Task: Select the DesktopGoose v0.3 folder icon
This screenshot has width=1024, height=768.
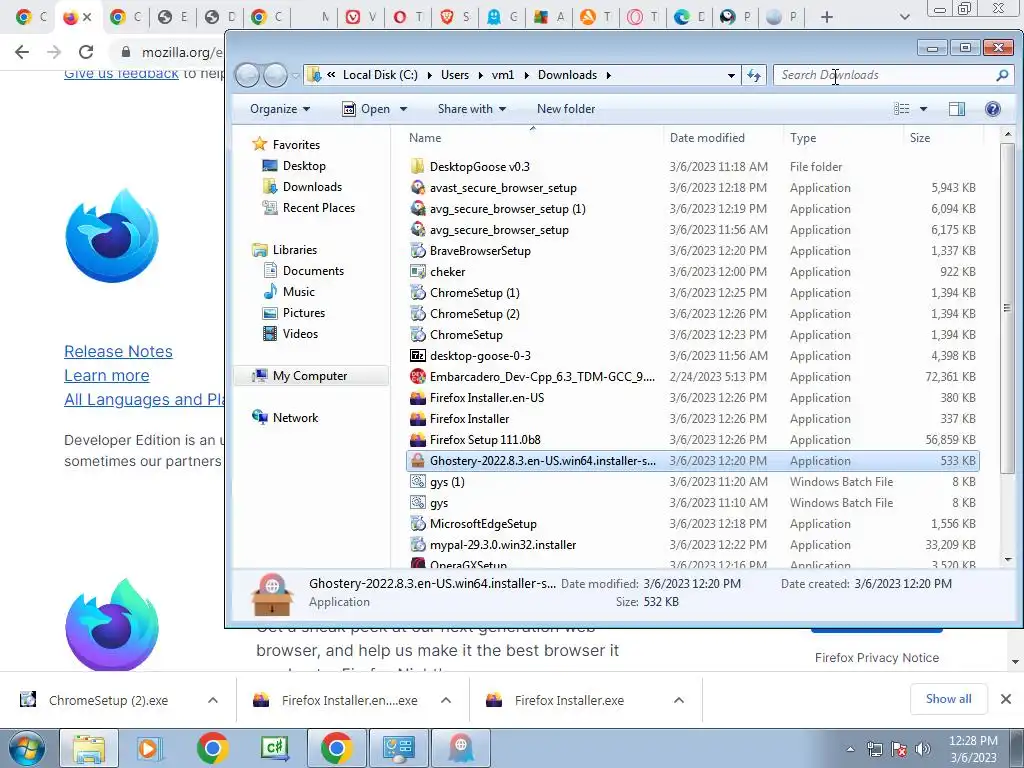Action: 418,167
